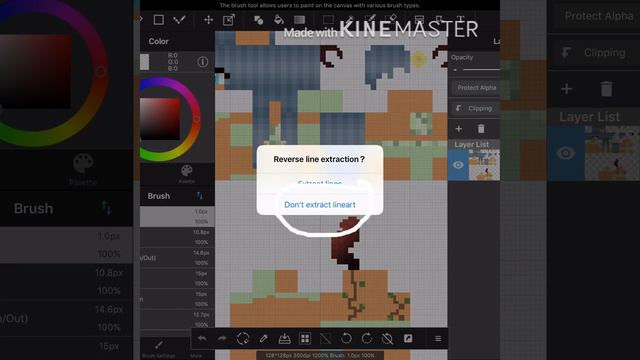This screenshot has width=640, height=360.
Task: Tap the white square arrow icon
Action: [x=408, y=338]
